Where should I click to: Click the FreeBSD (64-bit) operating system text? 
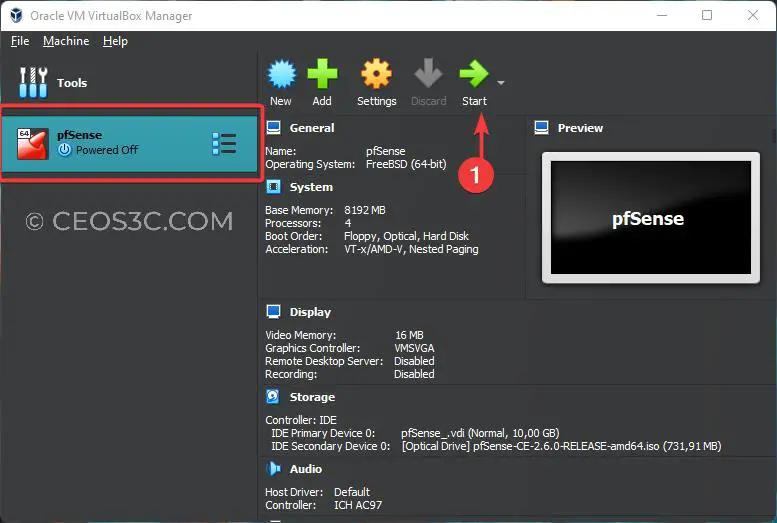(406, 164)
